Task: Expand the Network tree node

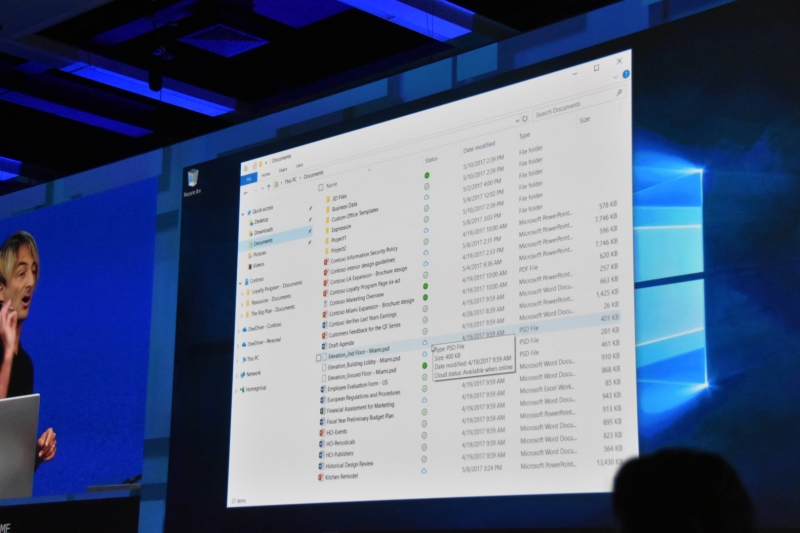Action: click(x=237, y=375)
